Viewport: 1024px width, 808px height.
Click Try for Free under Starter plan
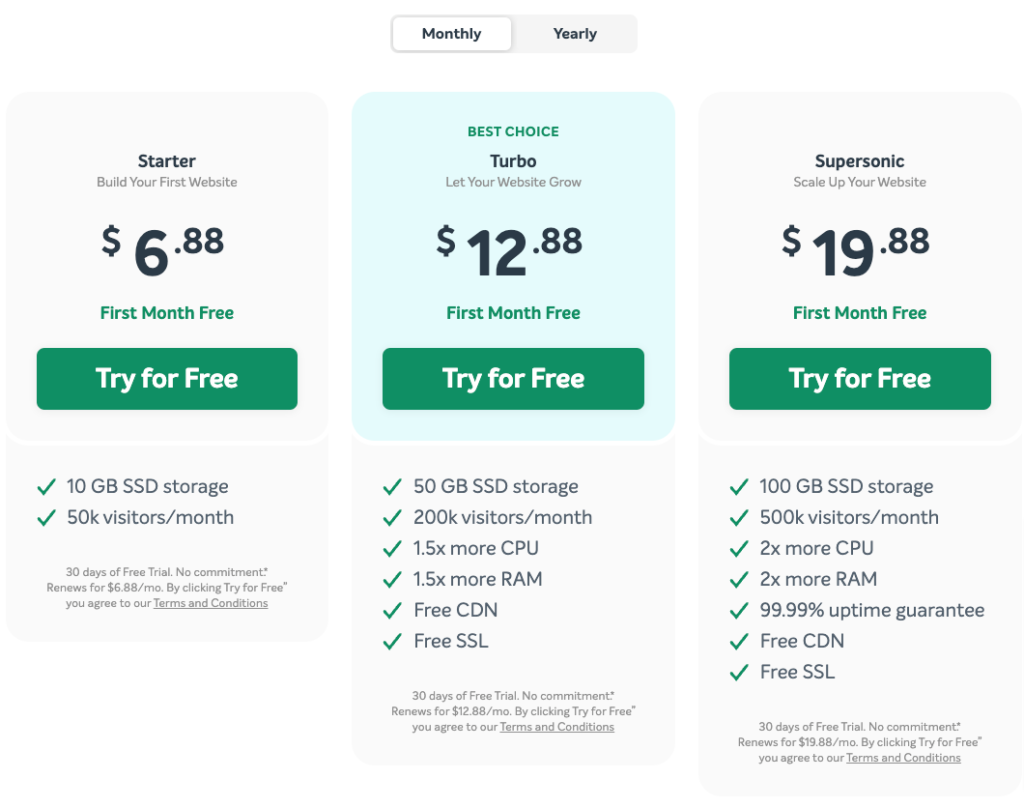pyautogui.click(x=167, y=379)
